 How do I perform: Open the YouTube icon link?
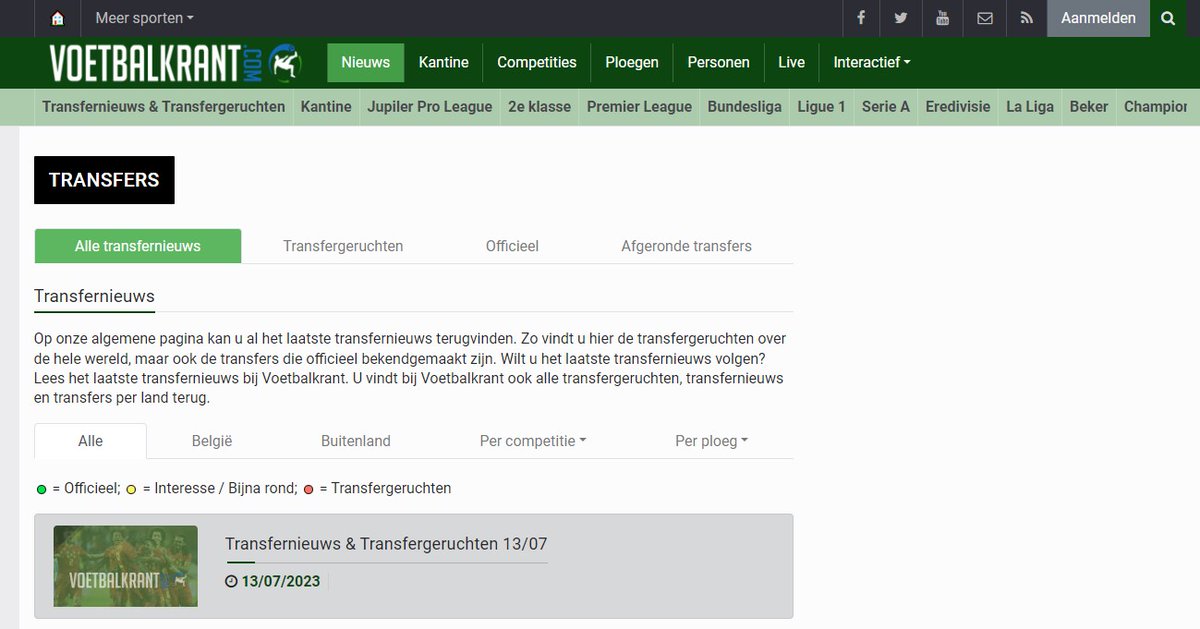click(942, 18)
